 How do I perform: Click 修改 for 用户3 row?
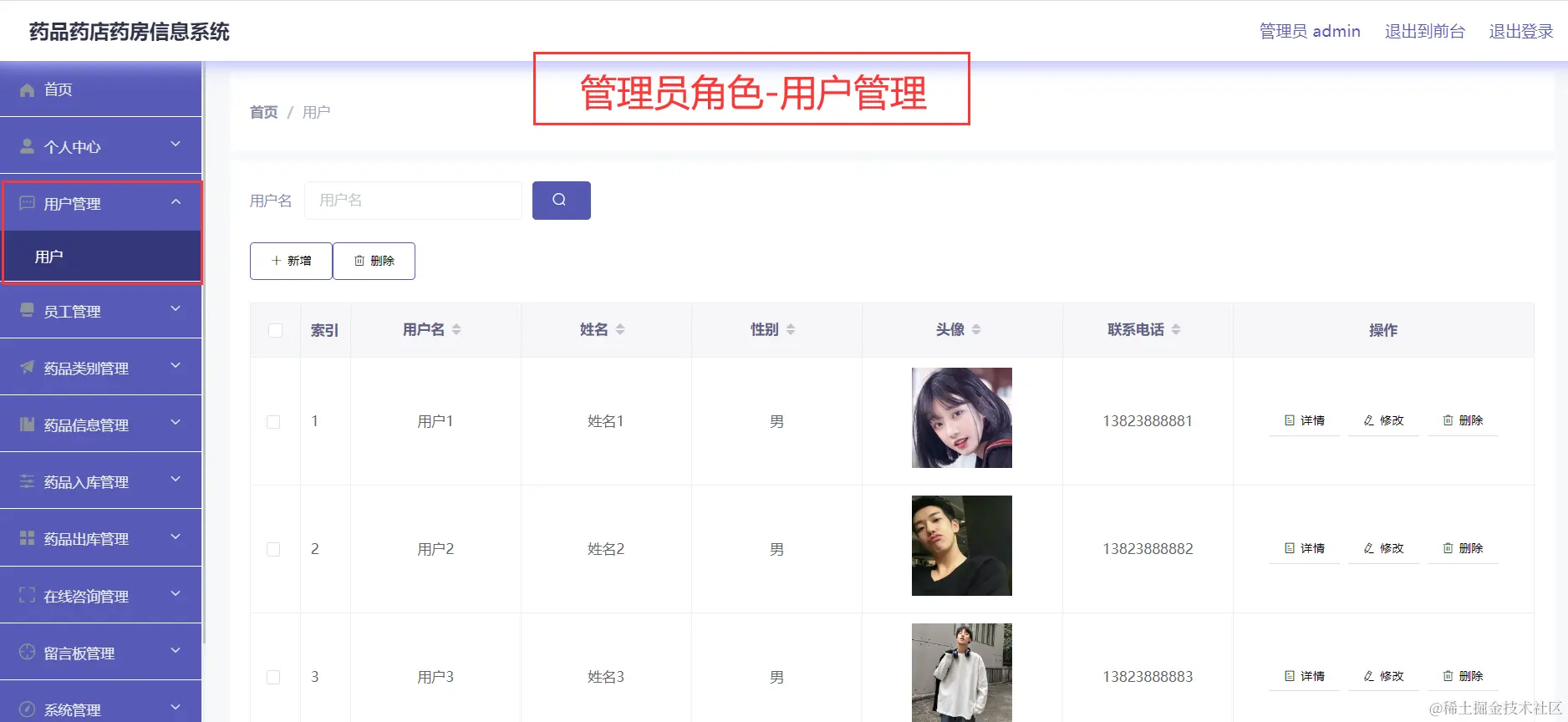[x=1383, y=676]
